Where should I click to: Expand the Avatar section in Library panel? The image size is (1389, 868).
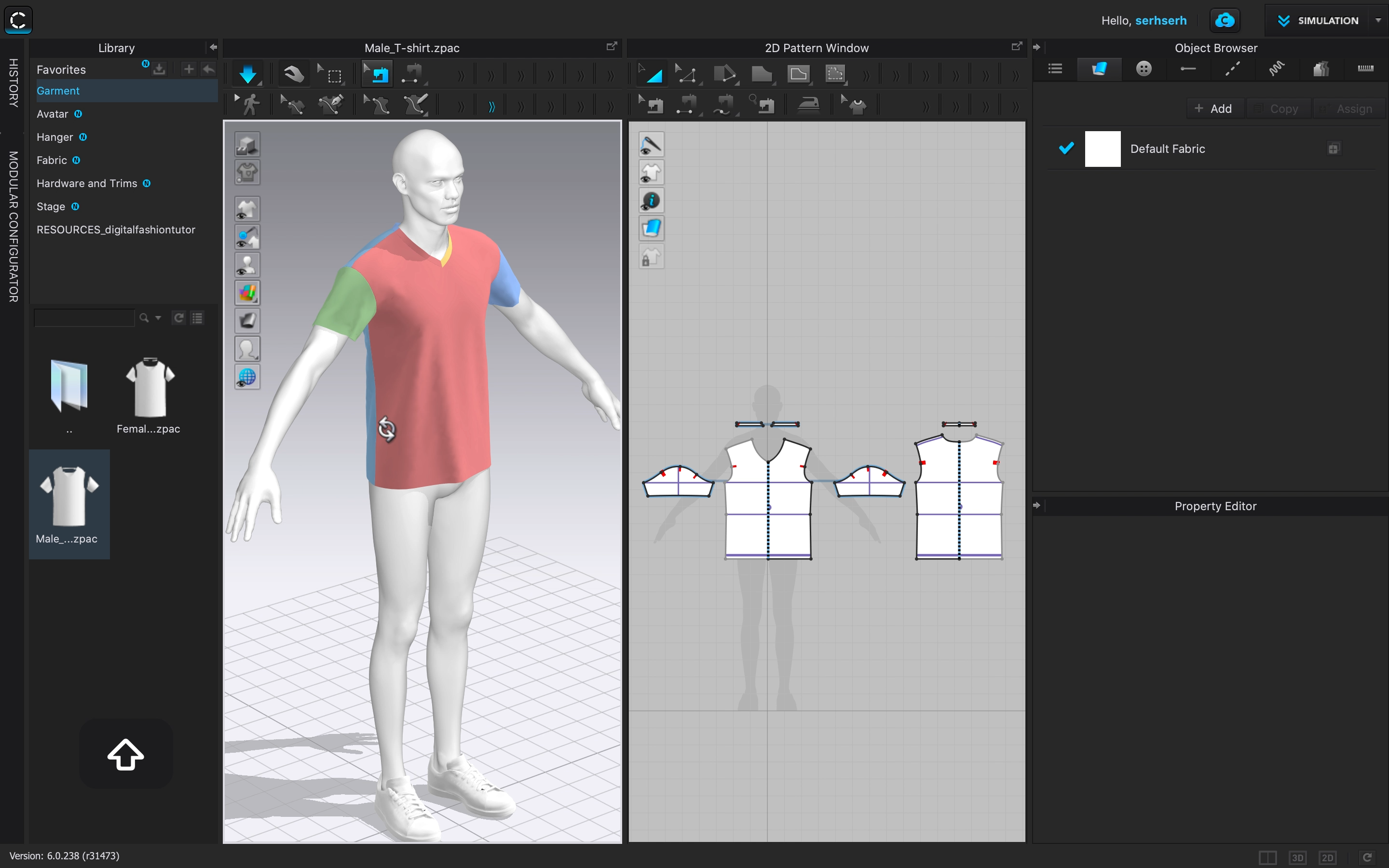click(x=51, y=114)
